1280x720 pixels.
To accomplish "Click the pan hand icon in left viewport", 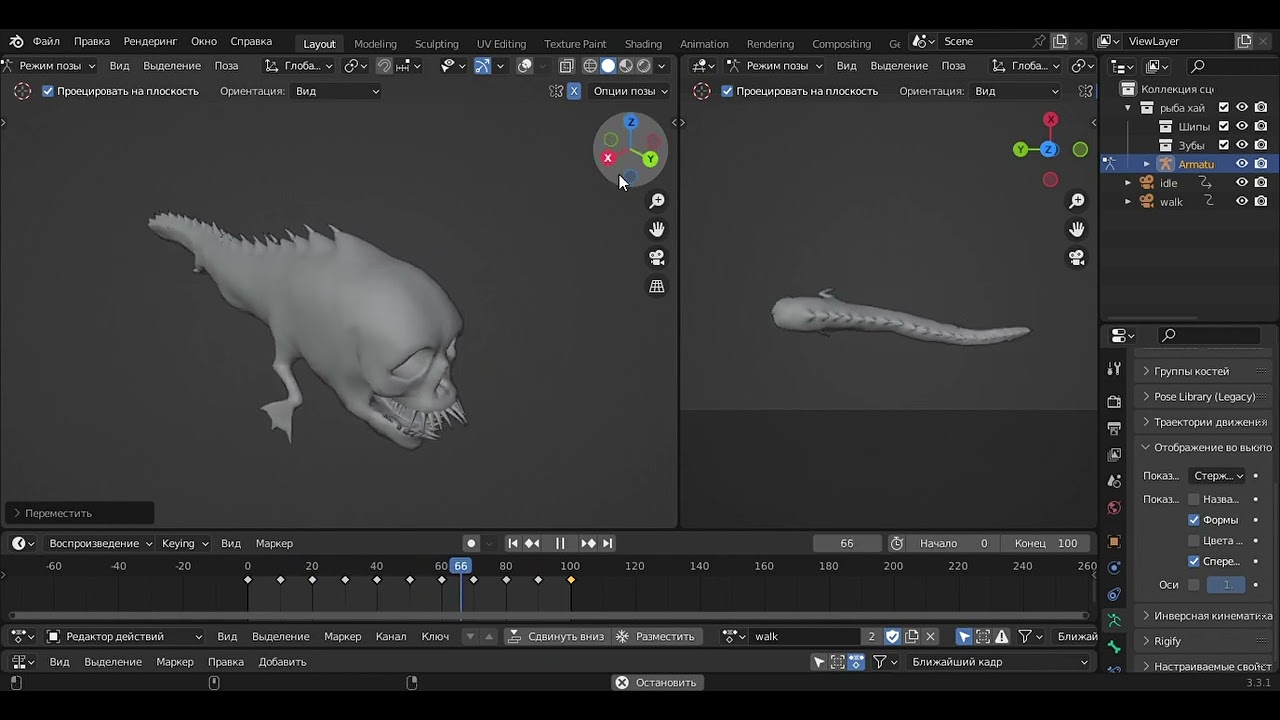I will tap(657, 229).
